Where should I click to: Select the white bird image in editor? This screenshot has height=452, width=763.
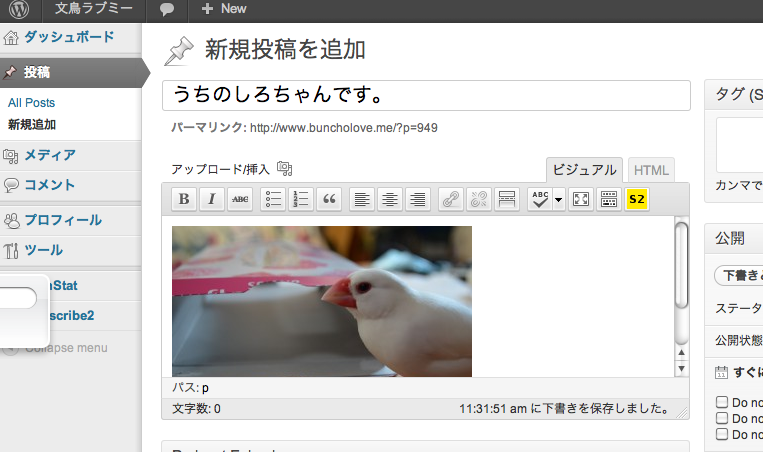tap(322, 301)
